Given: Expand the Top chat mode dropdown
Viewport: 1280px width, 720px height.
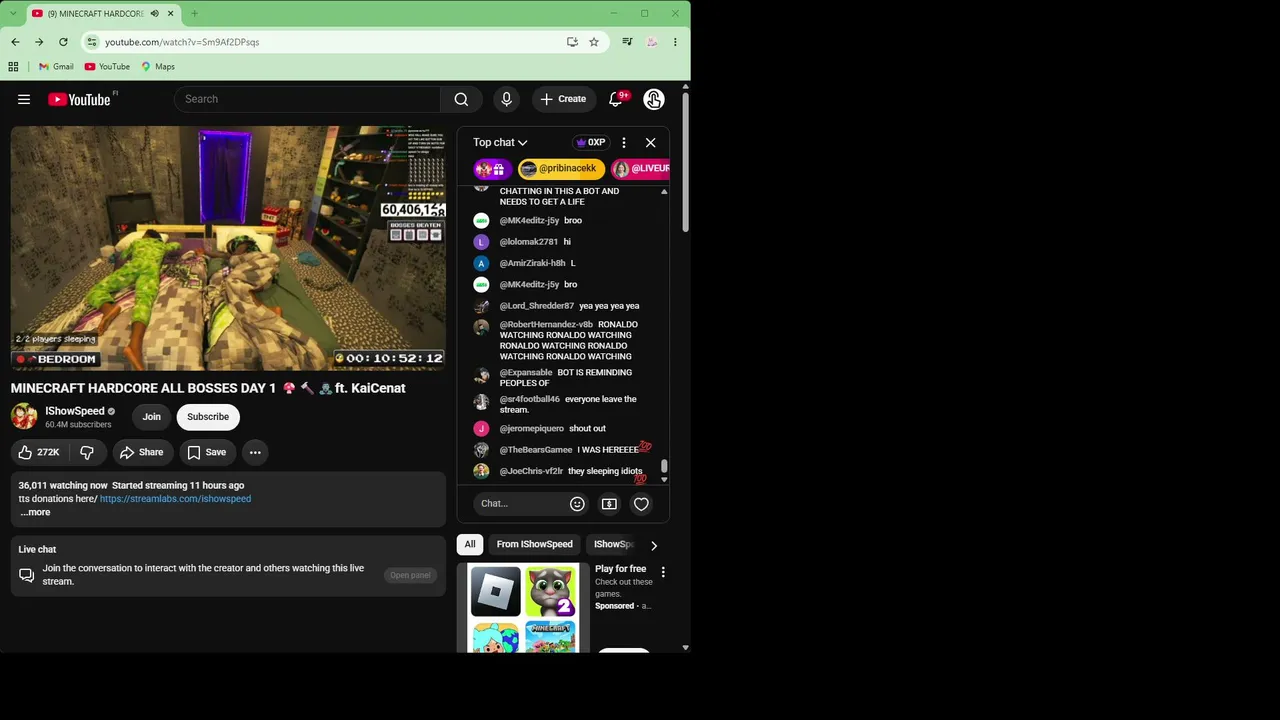Looking at the screenshot, I should [x=500, y=143].
